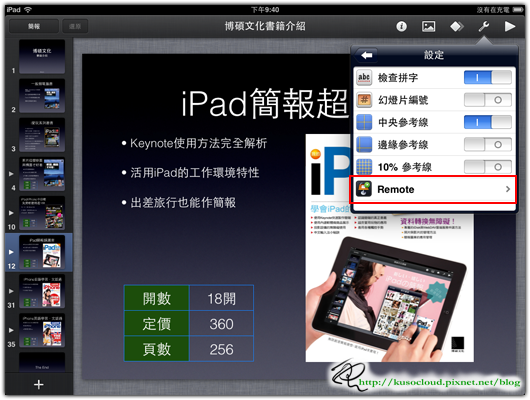This screenshot has height=400, width=530.
Task: Select slide 2 thumbnail
Action: point(42,96)
